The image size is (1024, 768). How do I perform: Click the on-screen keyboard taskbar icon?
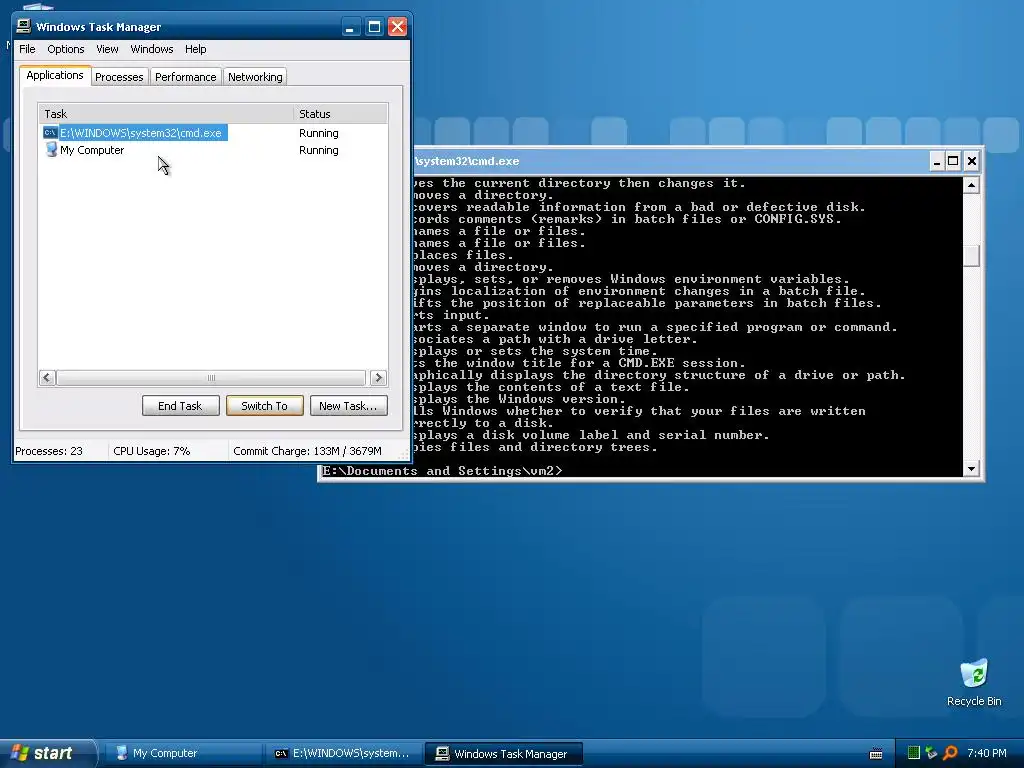(x=876, y=754)
